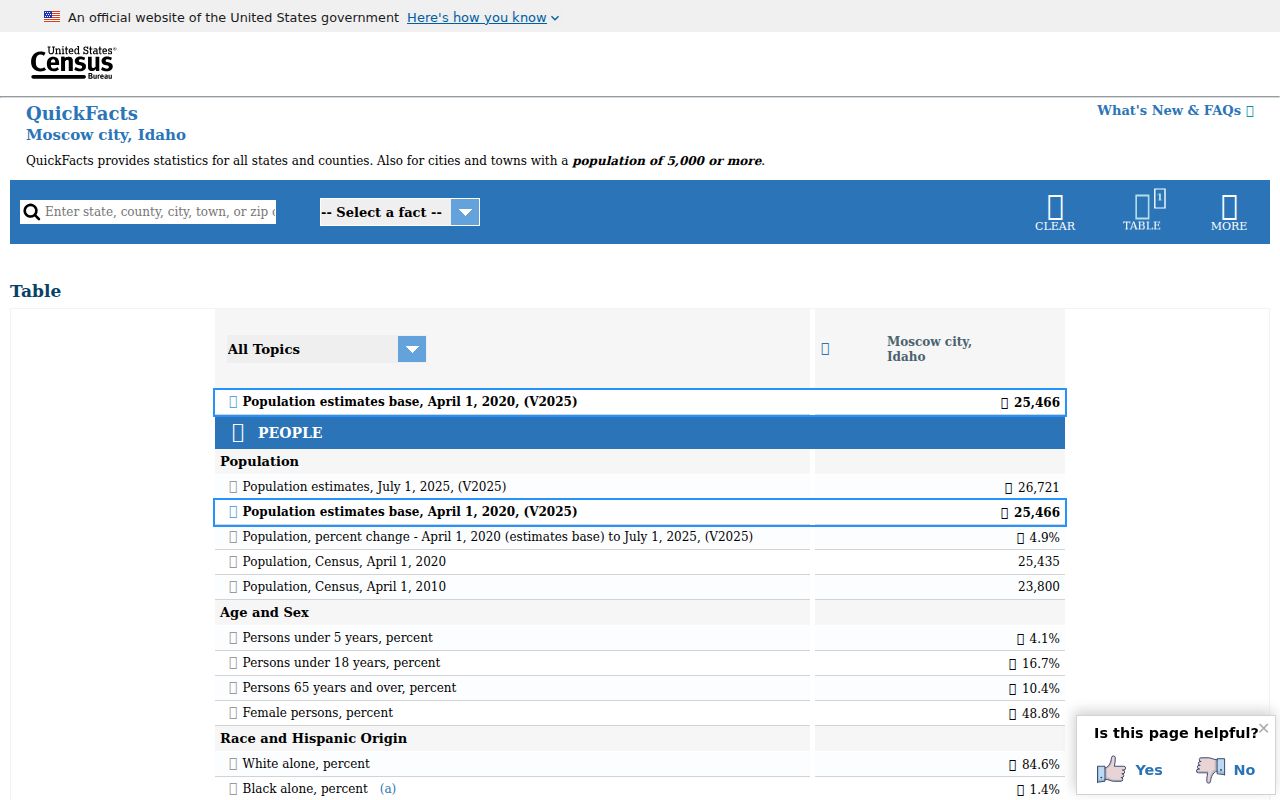
Task: Select row 'Female persons, percent'
Action: tap(640, 713)
